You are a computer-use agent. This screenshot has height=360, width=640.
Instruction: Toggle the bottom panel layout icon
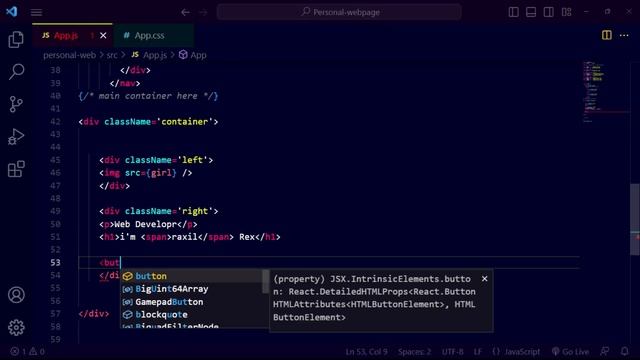coord(531,12)
